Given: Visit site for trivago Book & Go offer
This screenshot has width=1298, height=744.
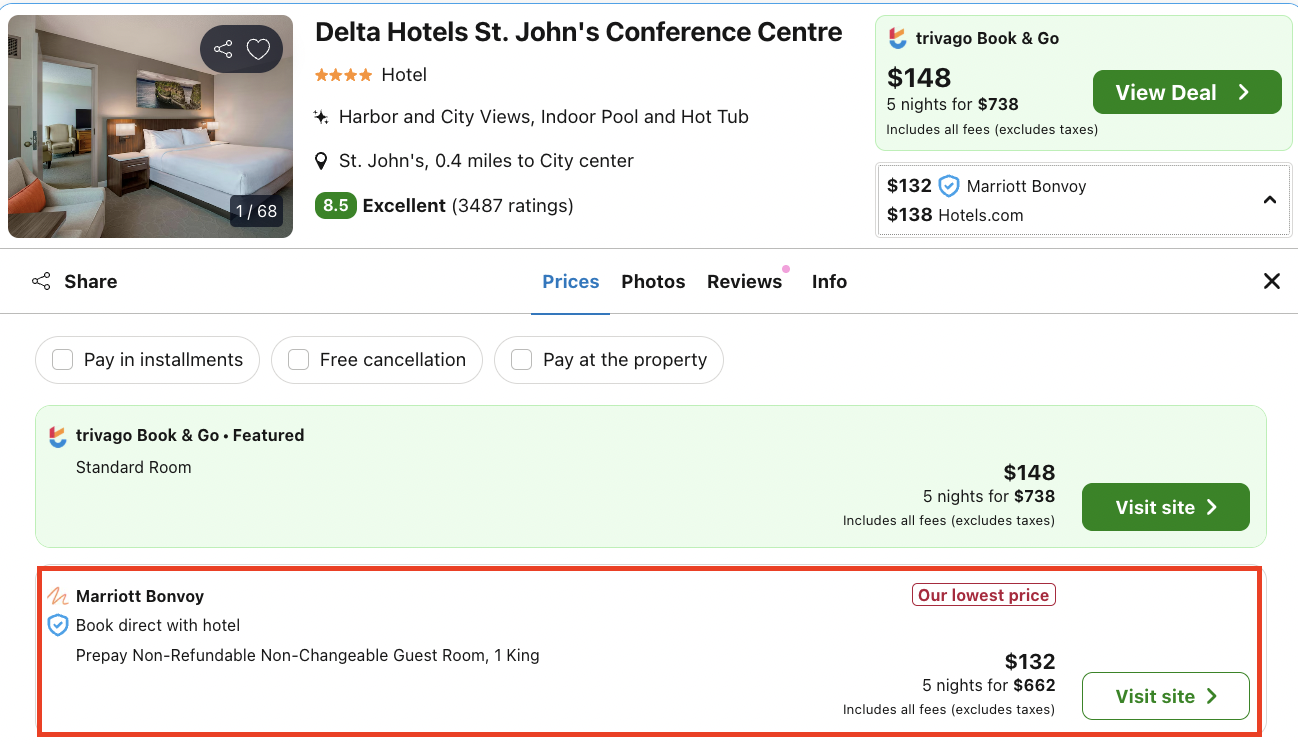Looking at the screenshot, I should coord(1165,507).
